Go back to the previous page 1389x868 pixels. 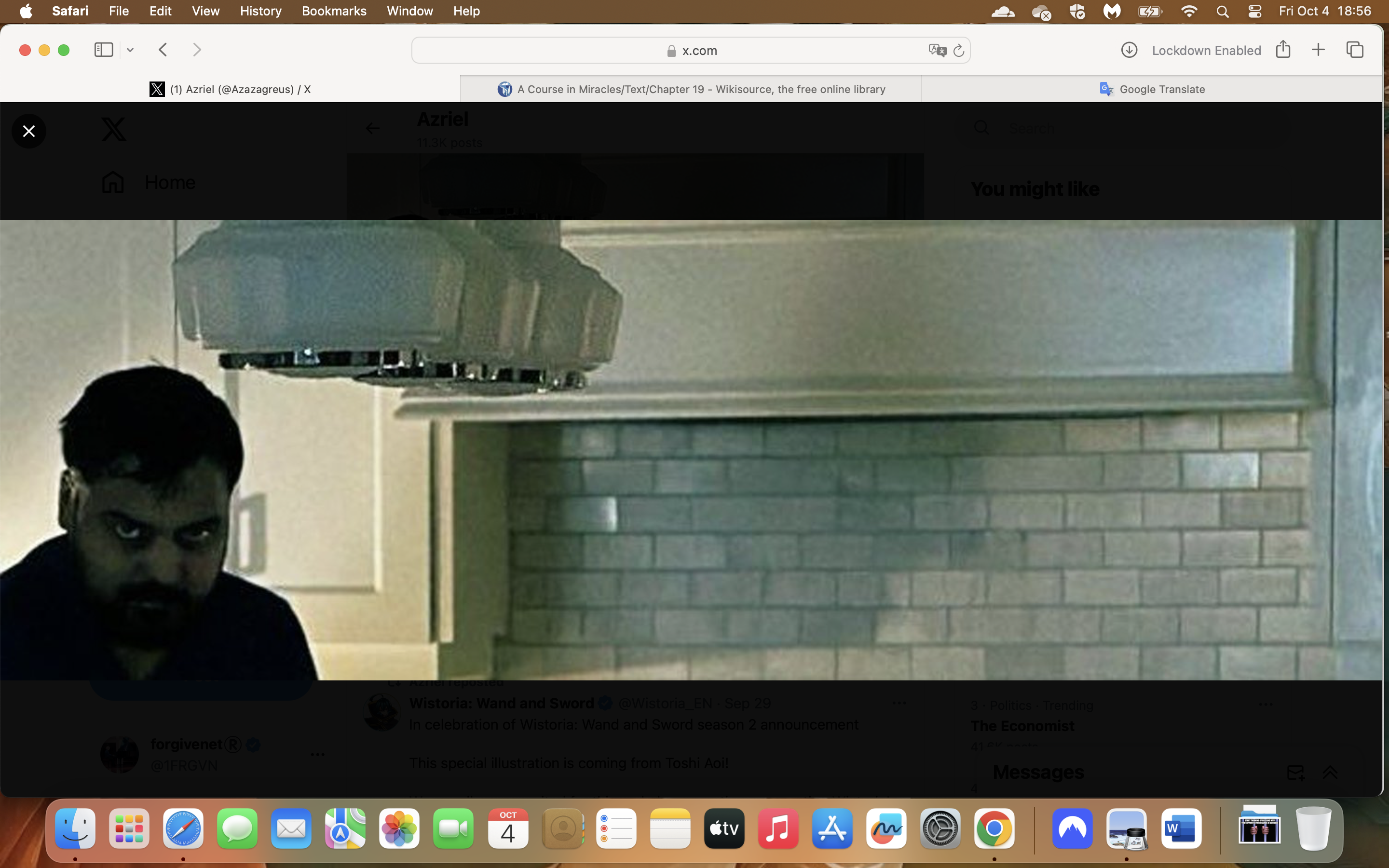coord(163,50)
